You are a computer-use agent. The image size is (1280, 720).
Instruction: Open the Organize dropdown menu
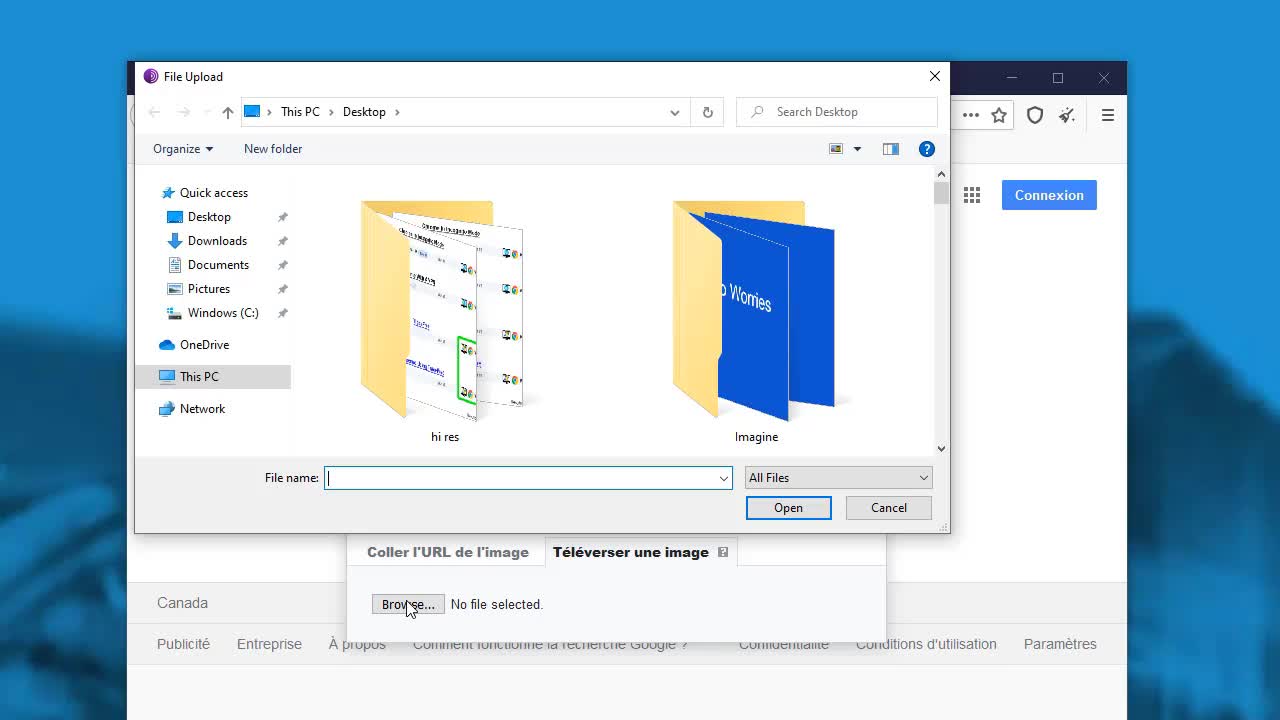[183, 149]
